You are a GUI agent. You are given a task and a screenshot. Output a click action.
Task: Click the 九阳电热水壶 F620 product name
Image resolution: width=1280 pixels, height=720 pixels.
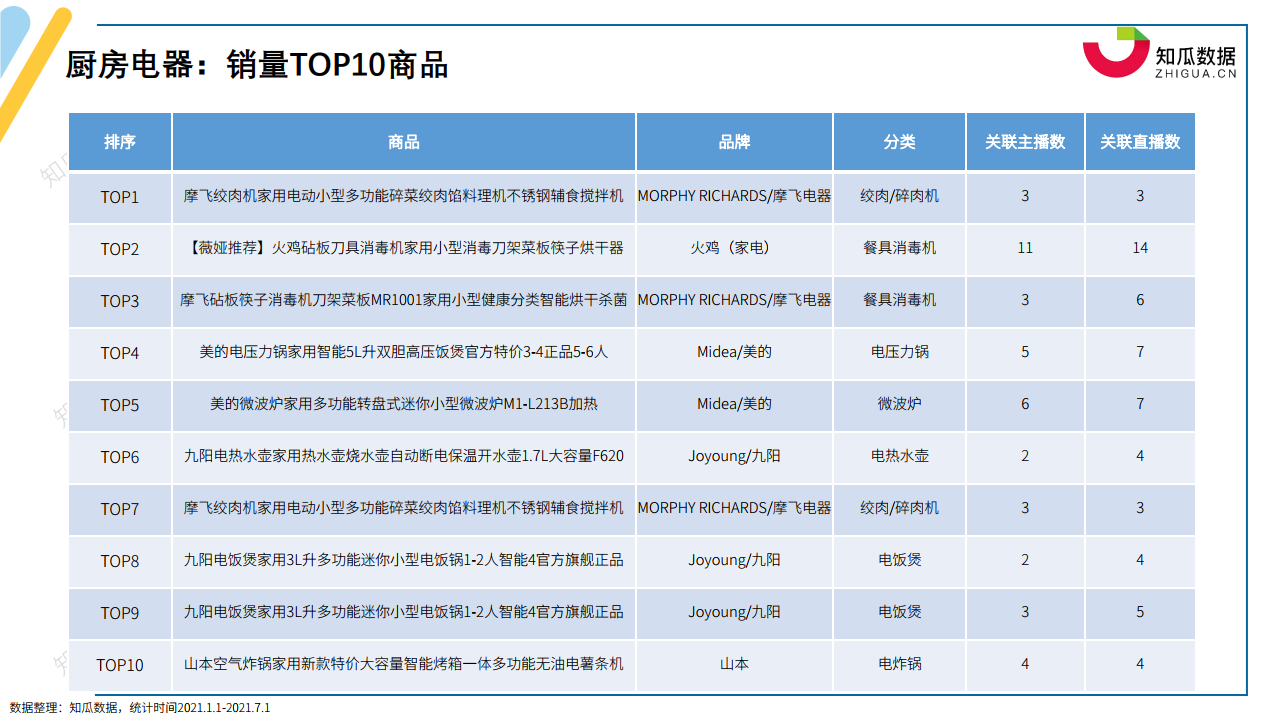coord(403,456)
